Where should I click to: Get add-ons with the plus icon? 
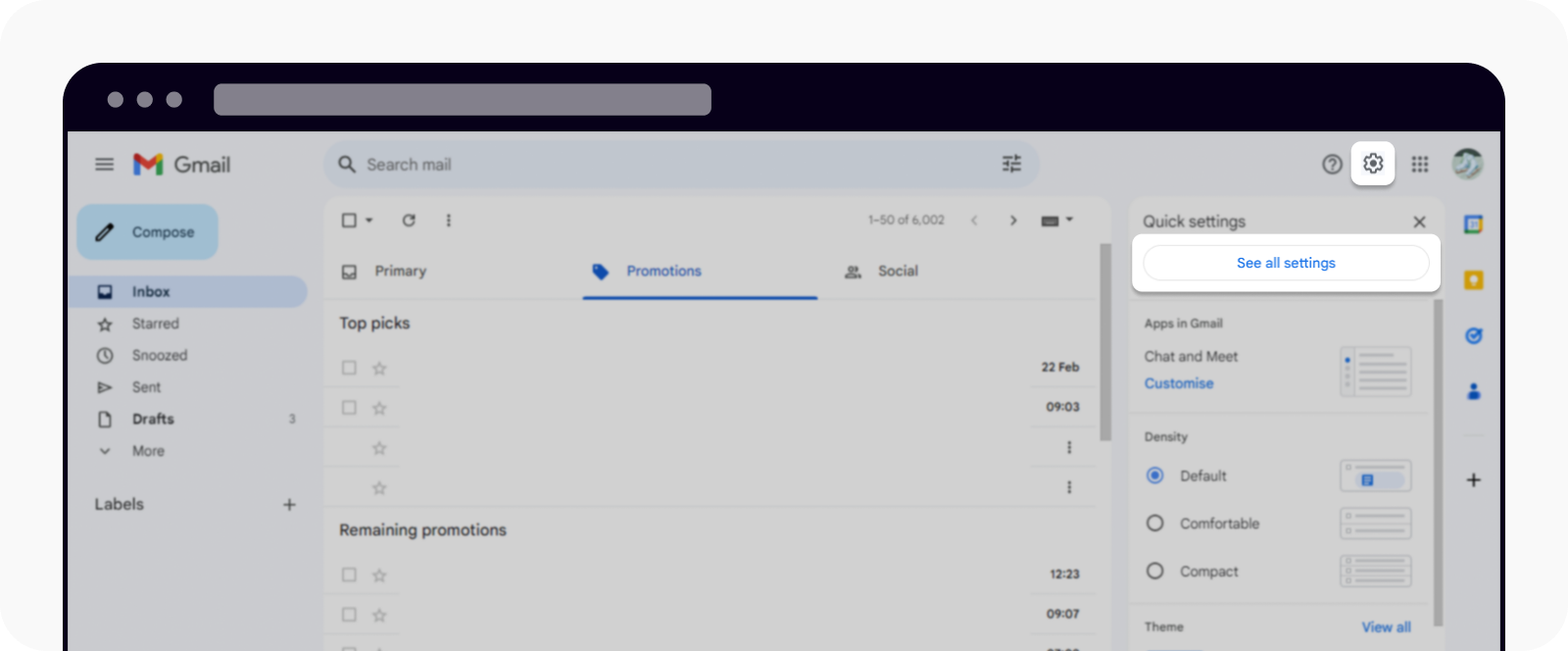(1473, 480)
